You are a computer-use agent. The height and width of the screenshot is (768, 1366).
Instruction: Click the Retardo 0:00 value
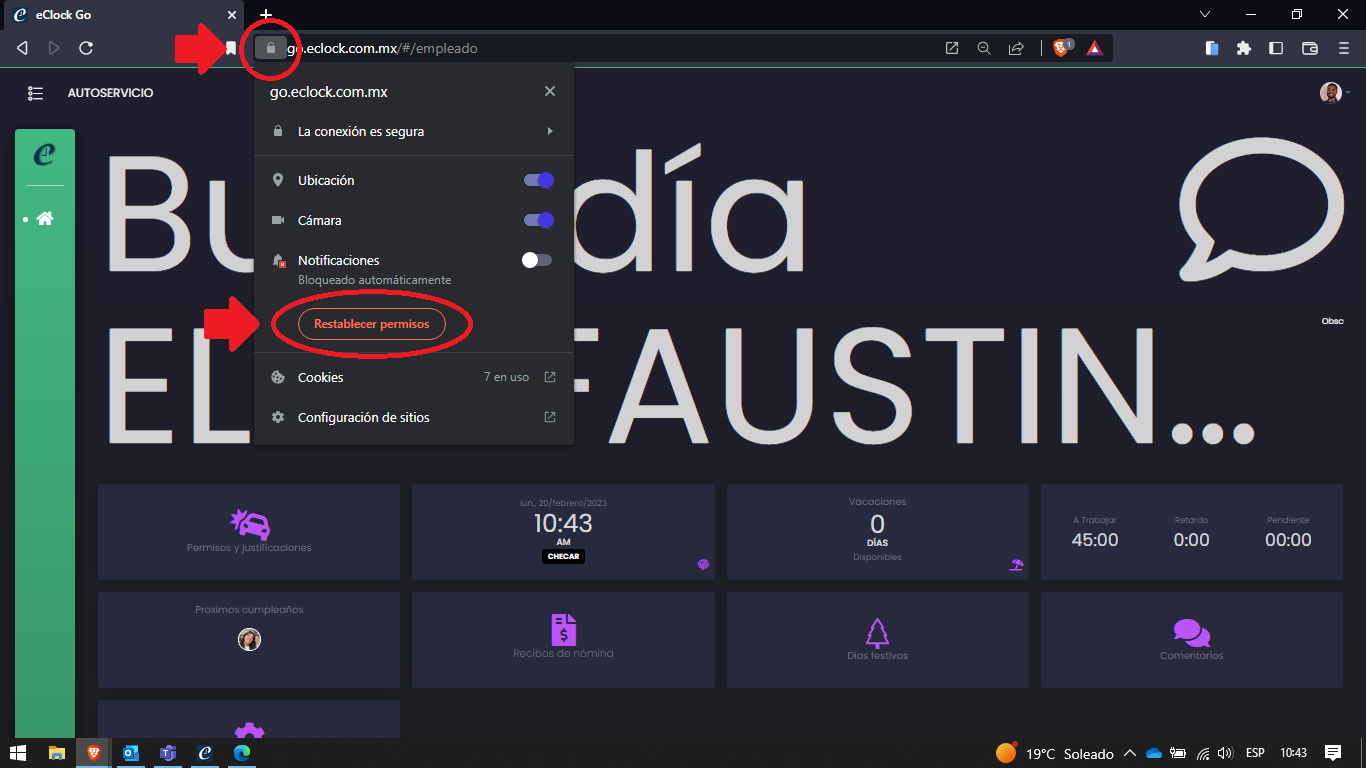click(1191, 540)
